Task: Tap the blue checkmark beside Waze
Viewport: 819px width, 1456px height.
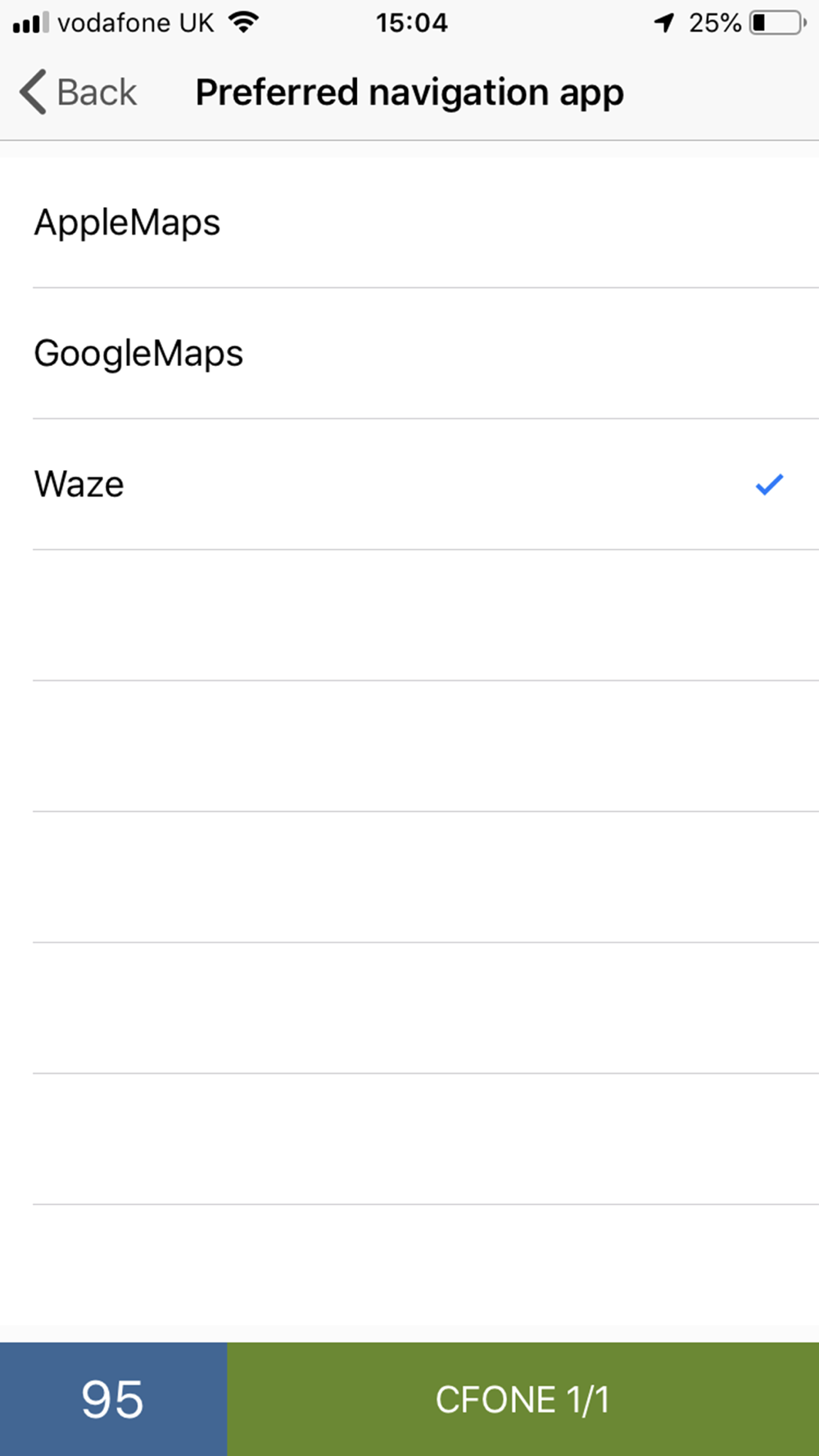Action: coord(769,485)
